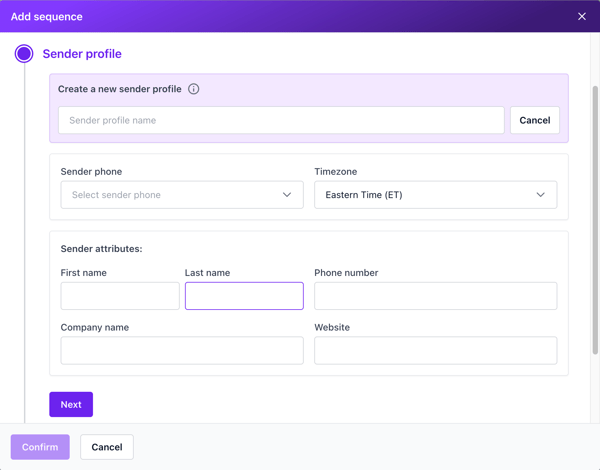Click the chevron arrow in Sender phone field

(287, 195)
